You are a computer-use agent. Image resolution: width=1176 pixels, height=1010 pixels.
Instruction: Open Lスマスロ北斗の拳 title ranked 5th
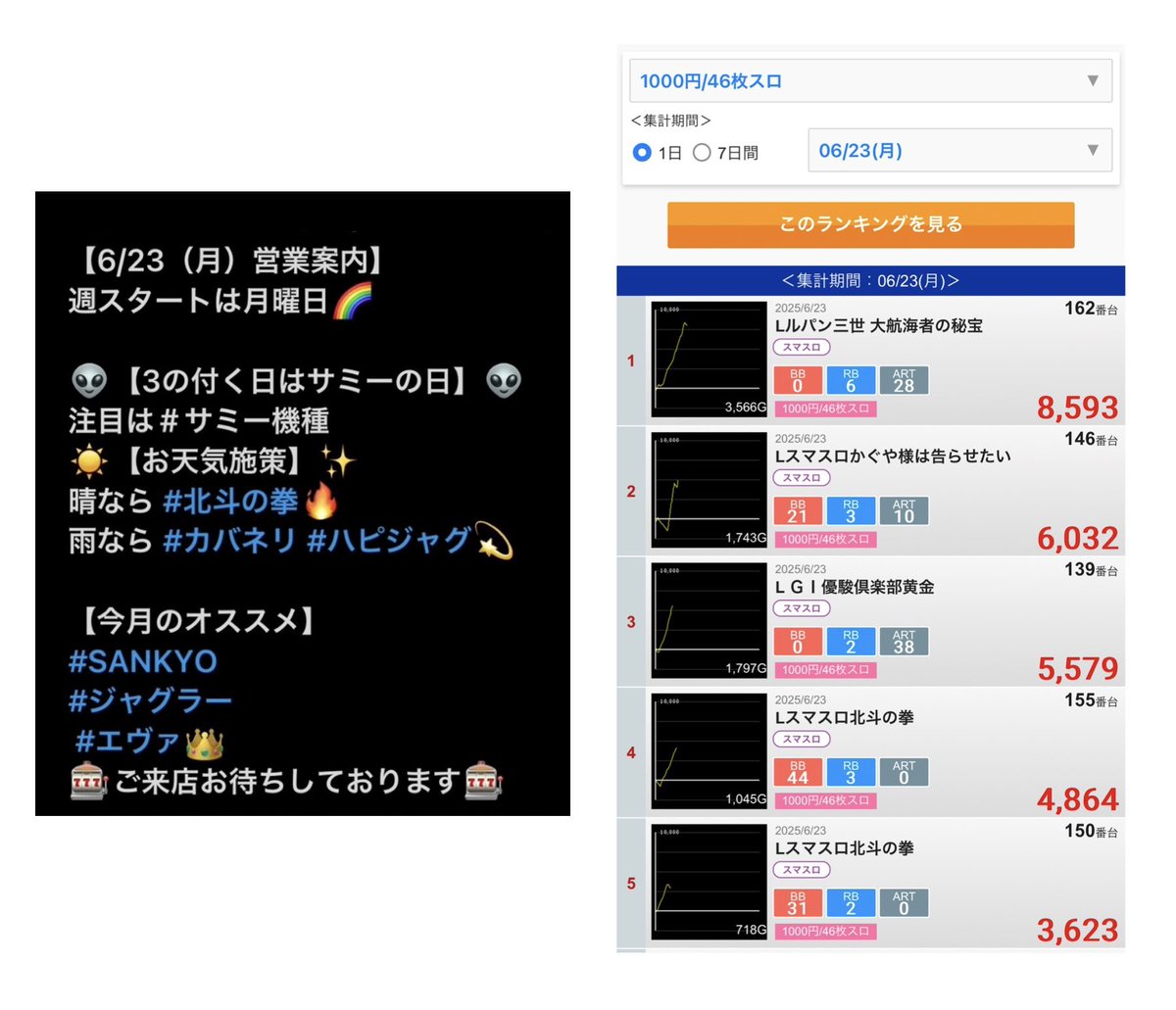point(844,848)
